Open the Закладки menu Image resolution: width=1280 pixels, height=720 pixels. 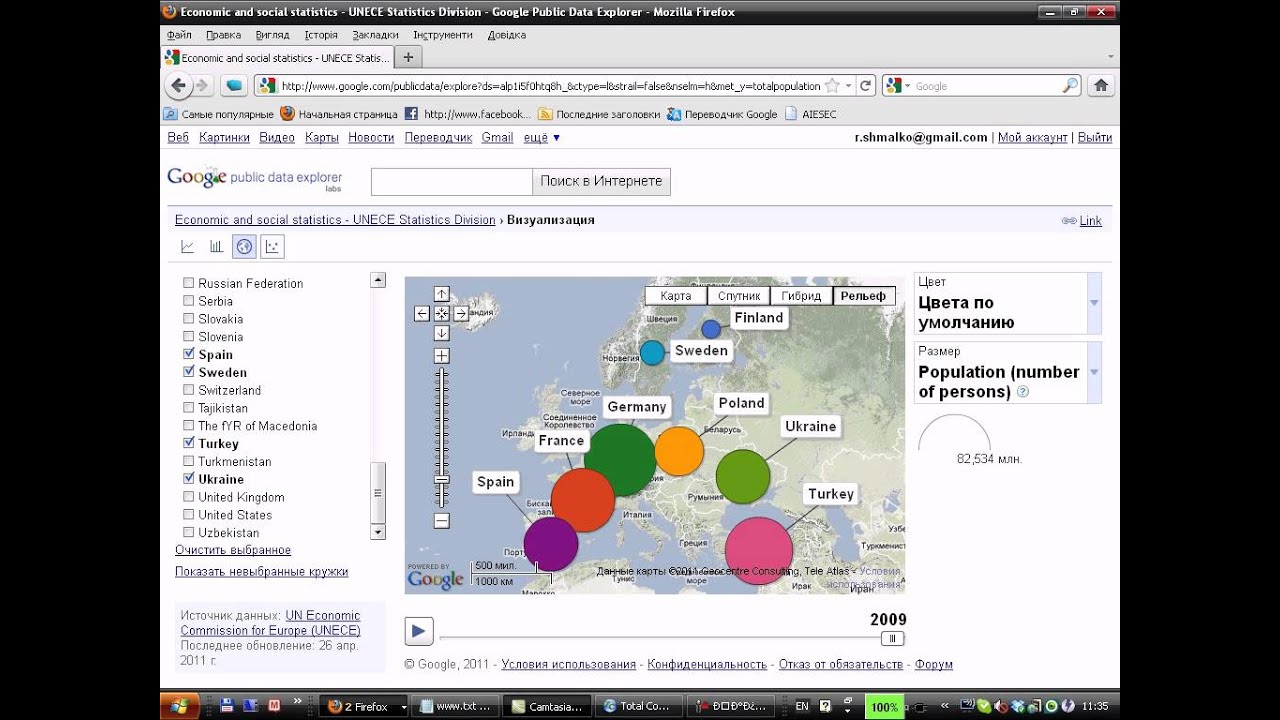pyautogui.click(x=375, y=35)
